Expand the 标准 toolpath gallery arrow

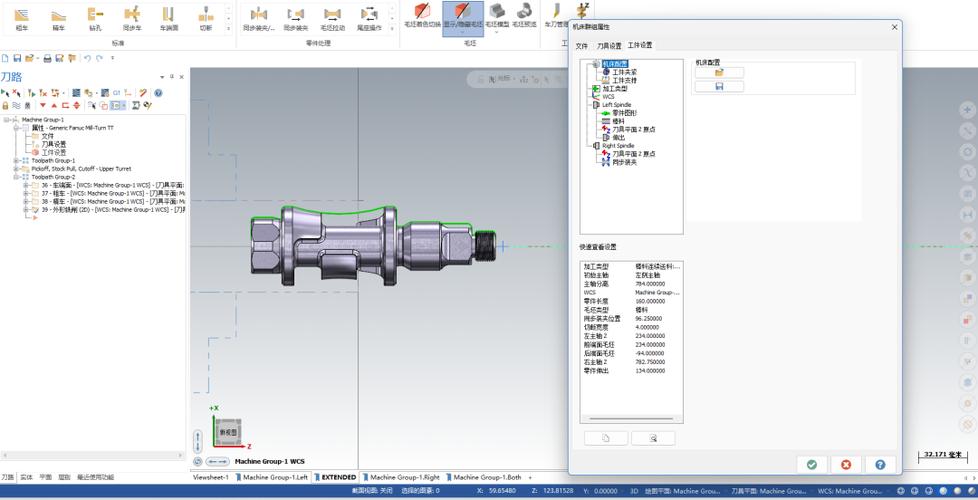coord(228,28)
